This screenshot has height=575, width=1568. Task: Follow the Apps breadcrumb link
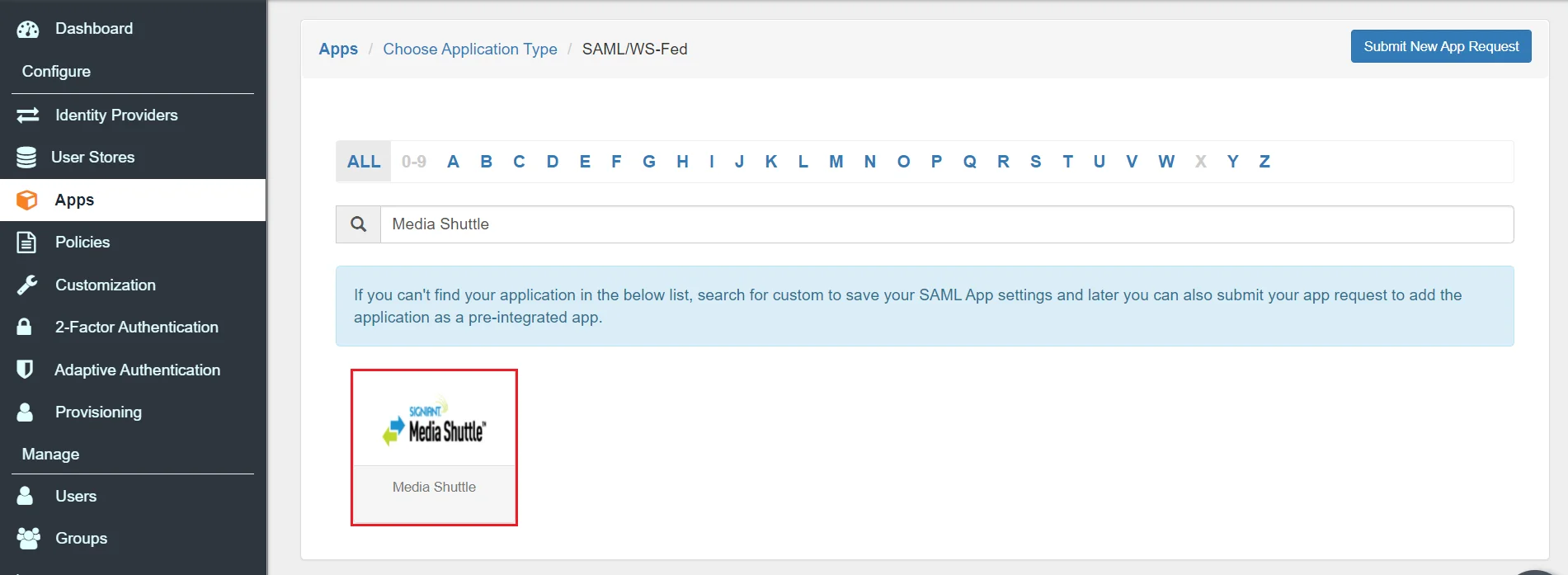338,49
